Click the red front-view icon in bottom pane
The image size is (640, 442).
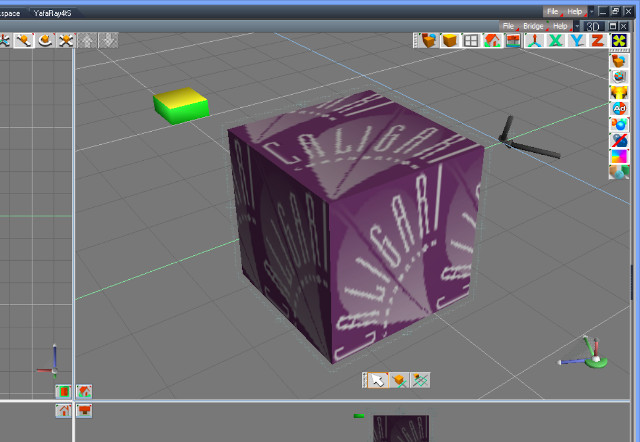tap(84, 411)
